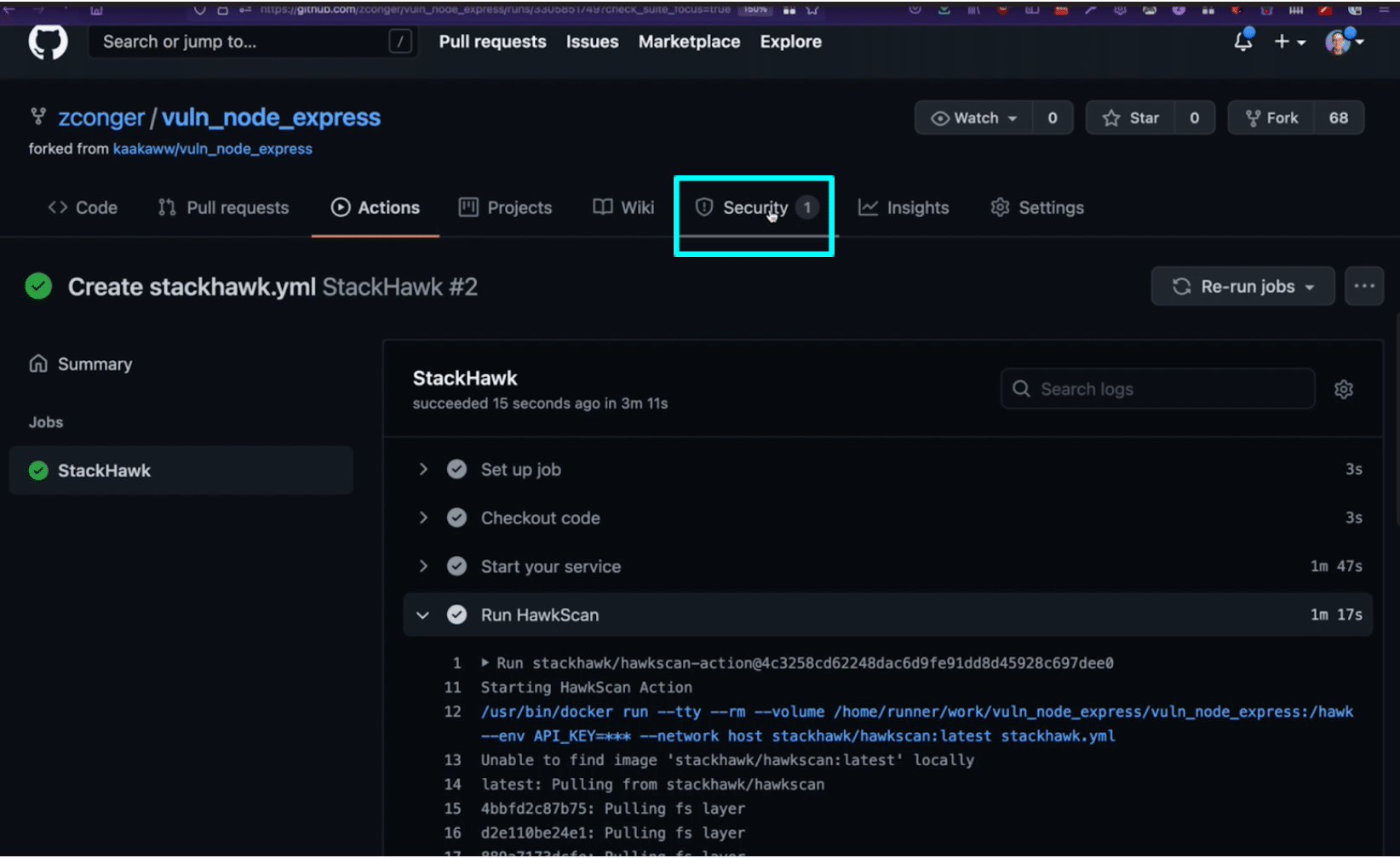View stargazers count 0
This screenshot has height=858, width=1400.
pos(1194,118)
